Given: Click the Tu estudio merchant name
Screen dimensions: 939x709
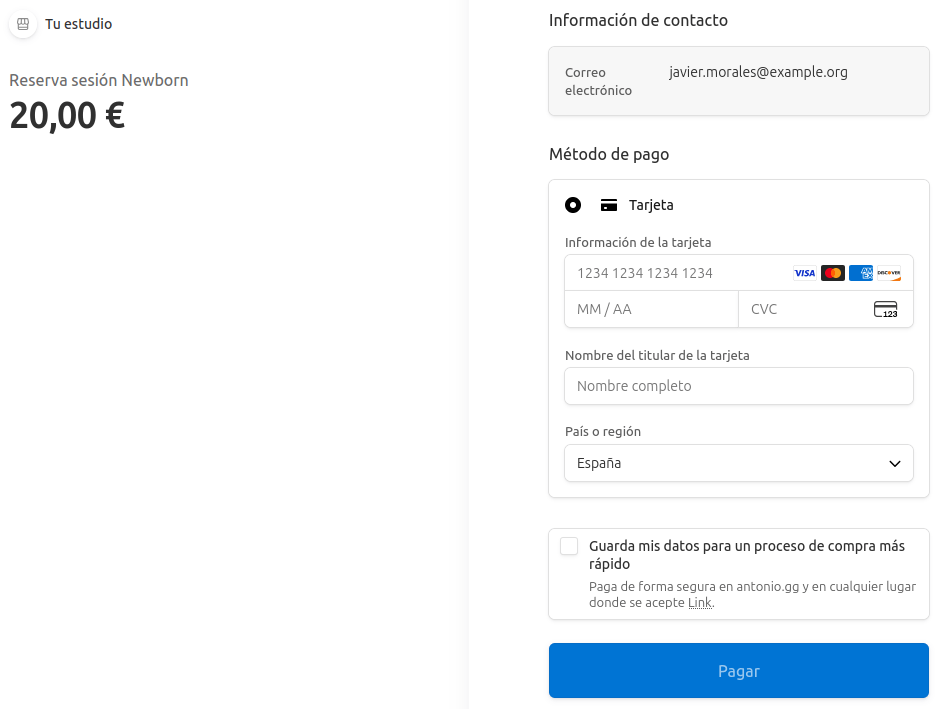Looking at the screenshot, I should 78,24.
